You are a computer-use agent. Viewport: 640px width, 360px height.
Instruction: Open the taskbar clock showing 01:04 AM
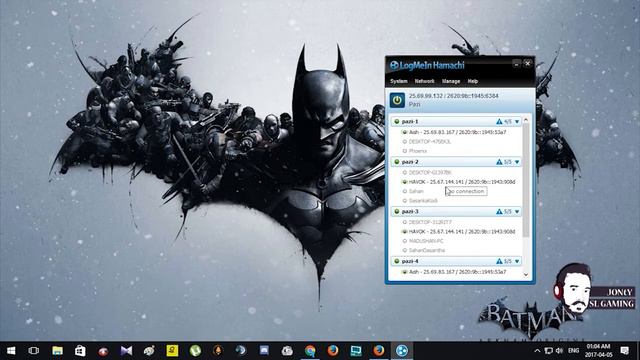click(x=598, y=351)
